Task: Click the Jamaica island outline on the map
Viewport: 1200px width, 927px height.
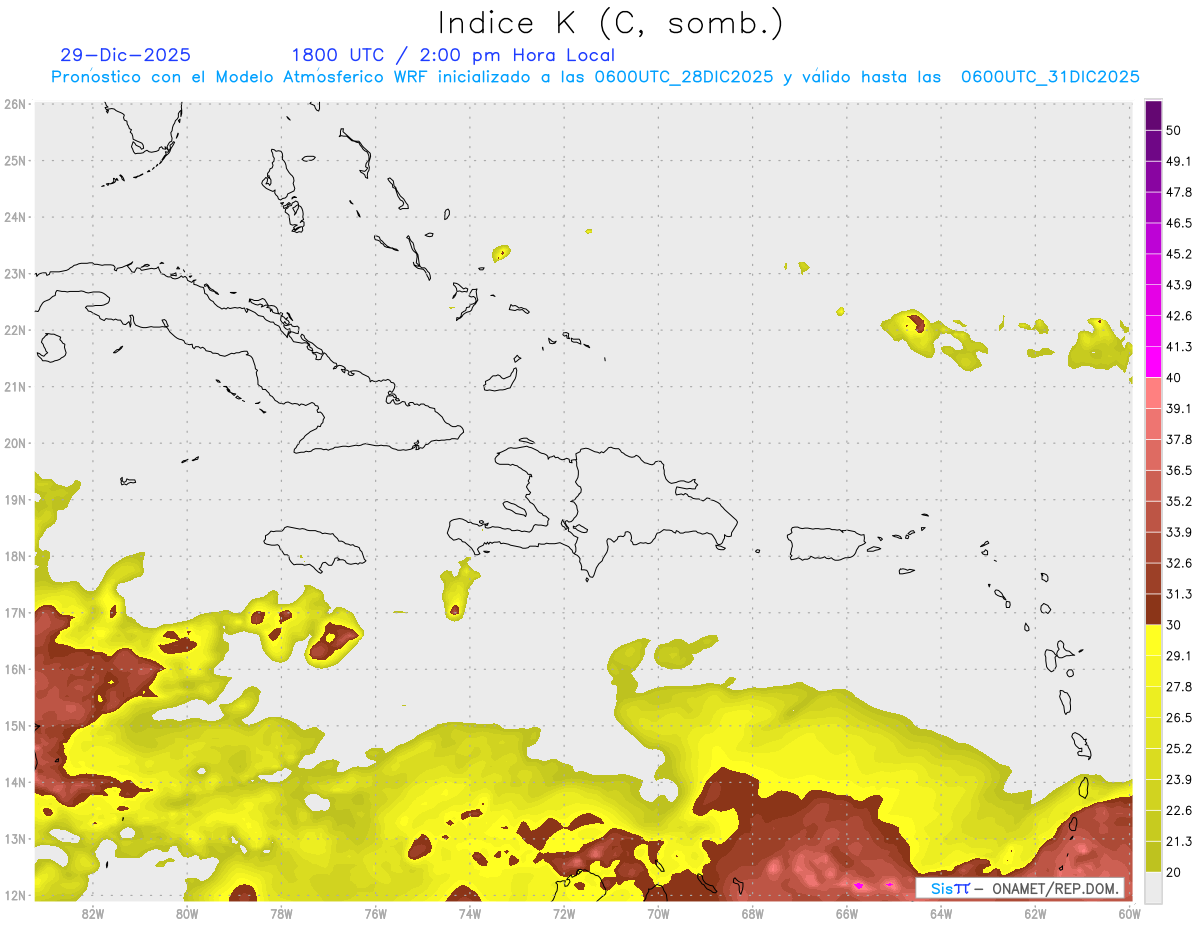Action: (313, 549)
